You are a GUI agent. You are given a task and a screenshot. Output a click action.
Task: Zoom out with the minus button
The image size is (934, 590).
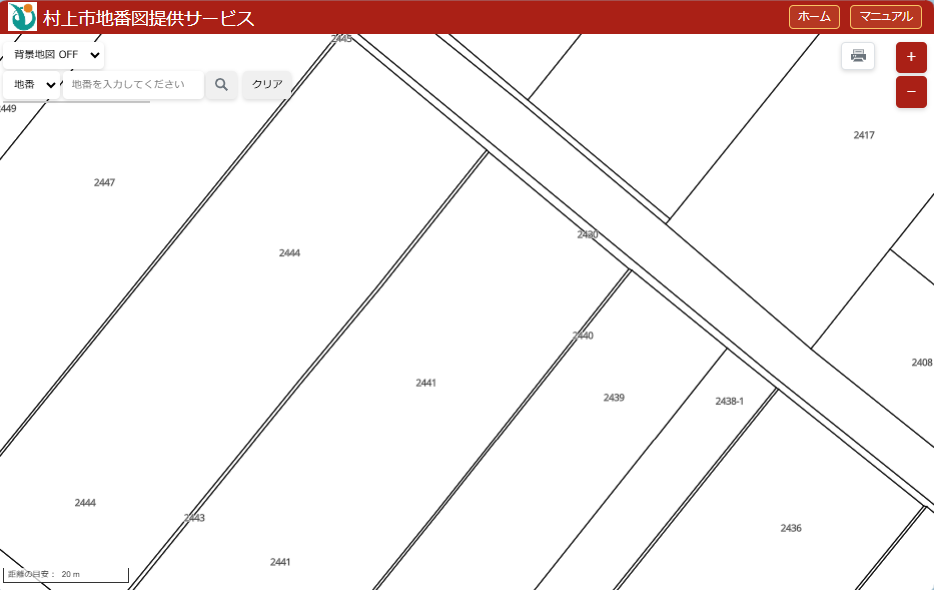[911, 92]
